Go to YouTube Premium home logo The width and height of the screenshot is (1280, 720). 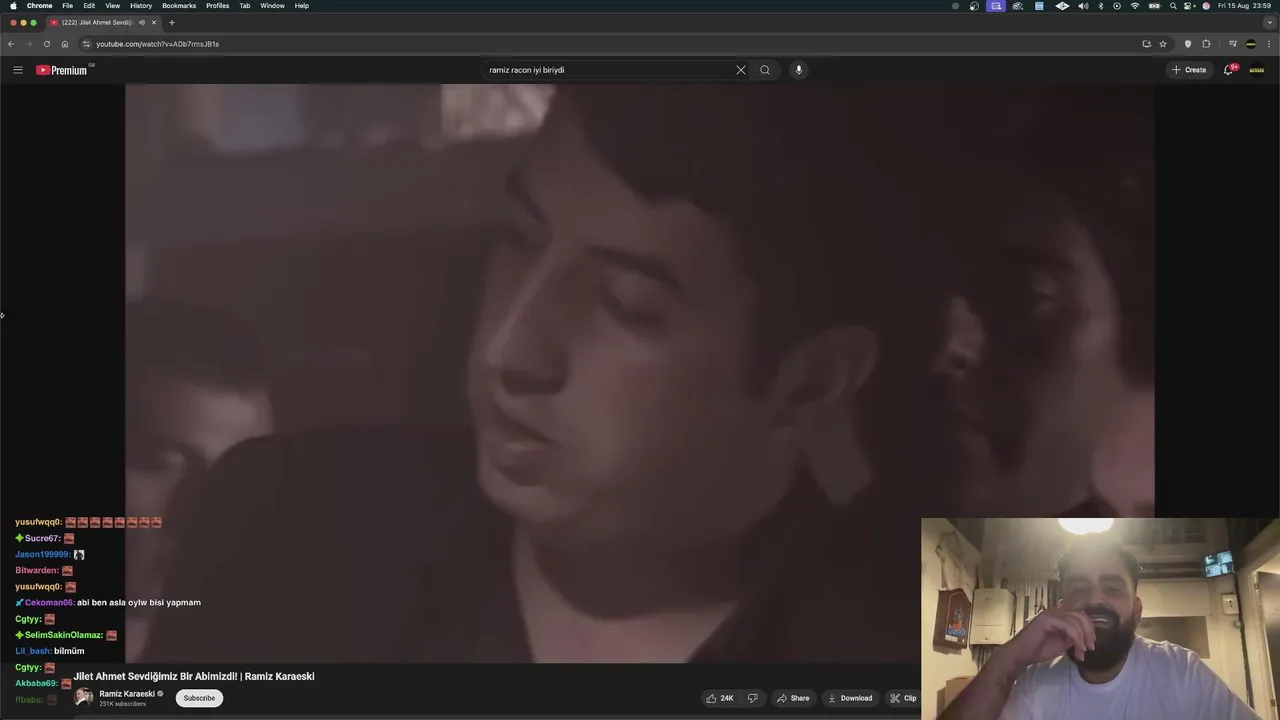point(62,70)
